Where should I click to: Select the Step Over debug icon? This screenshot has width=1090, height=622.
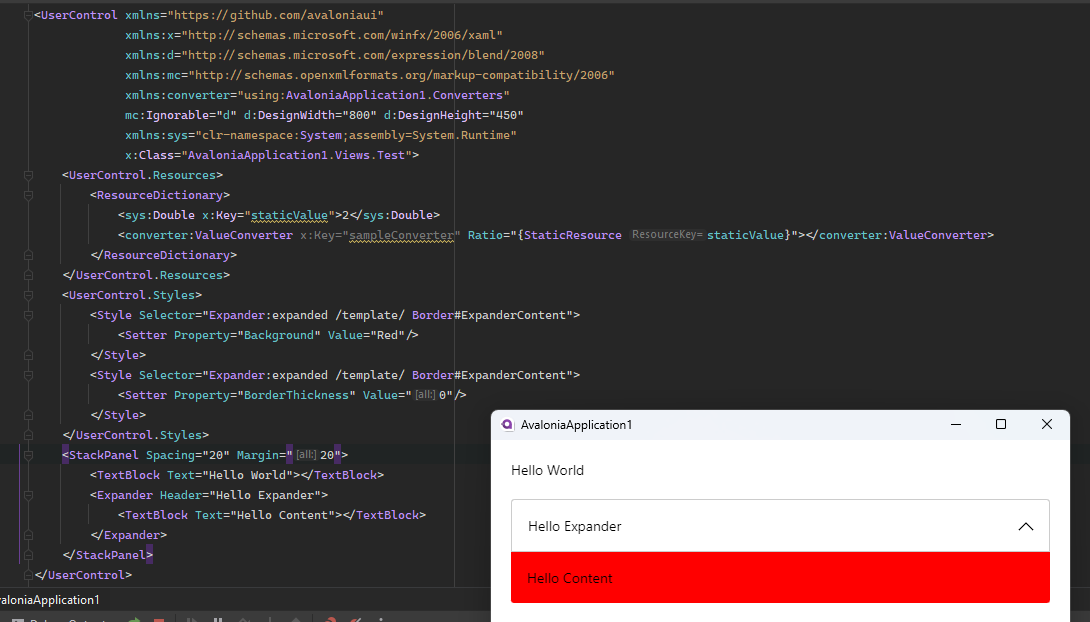click(243, 618)
